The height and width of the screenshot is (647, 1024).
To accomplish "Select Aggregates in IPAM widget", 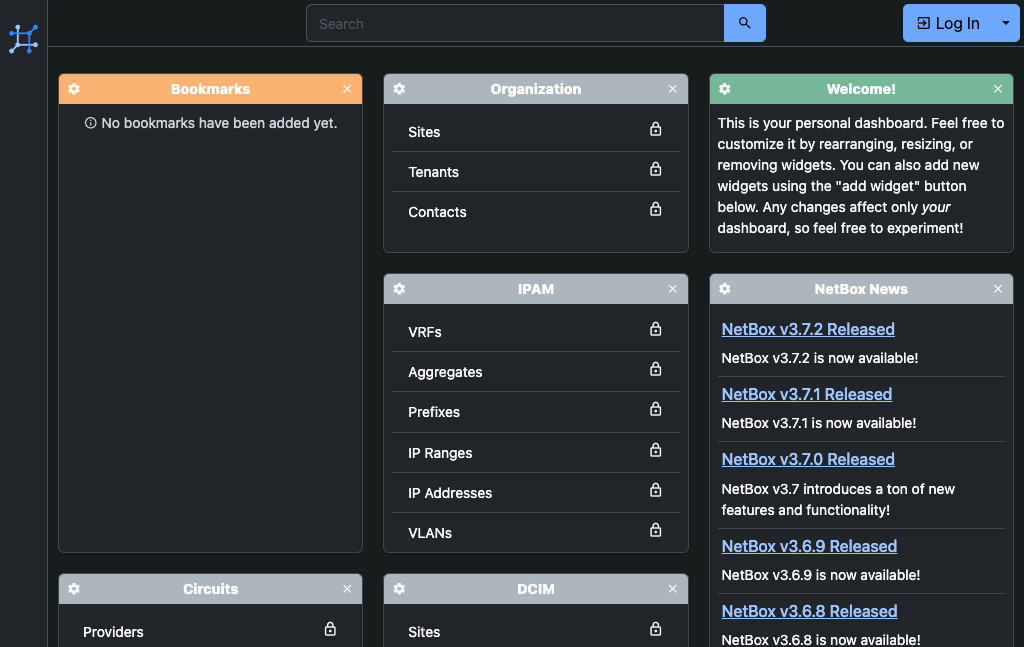I will [x=445, y=372].
